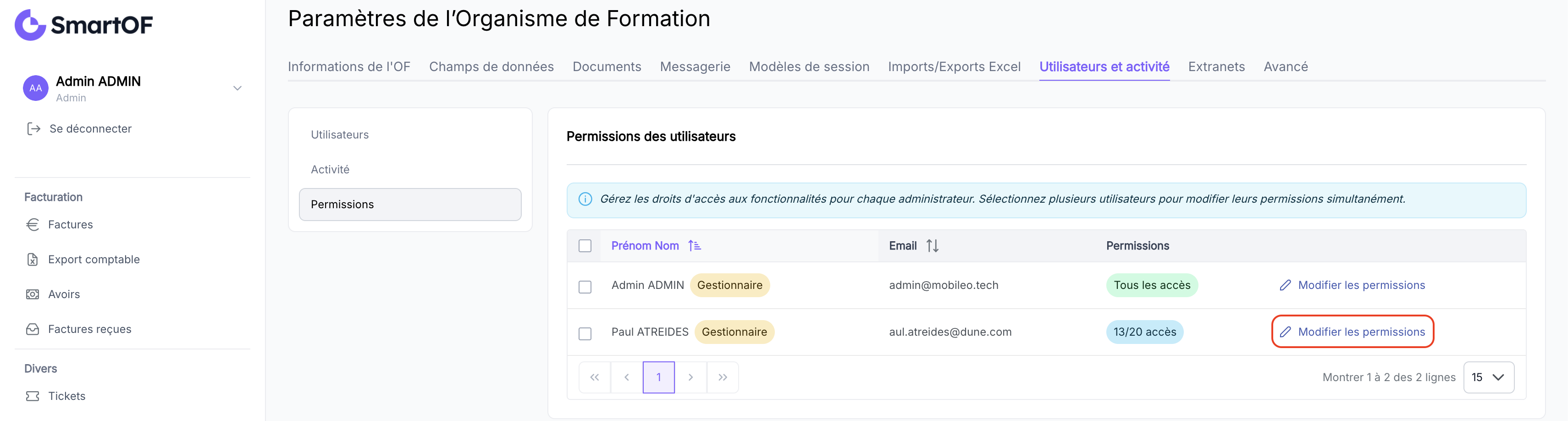Click the Tous les accès badge
The width and height of the screenshot is (1568, 421).
click(x=1152, y=285)
